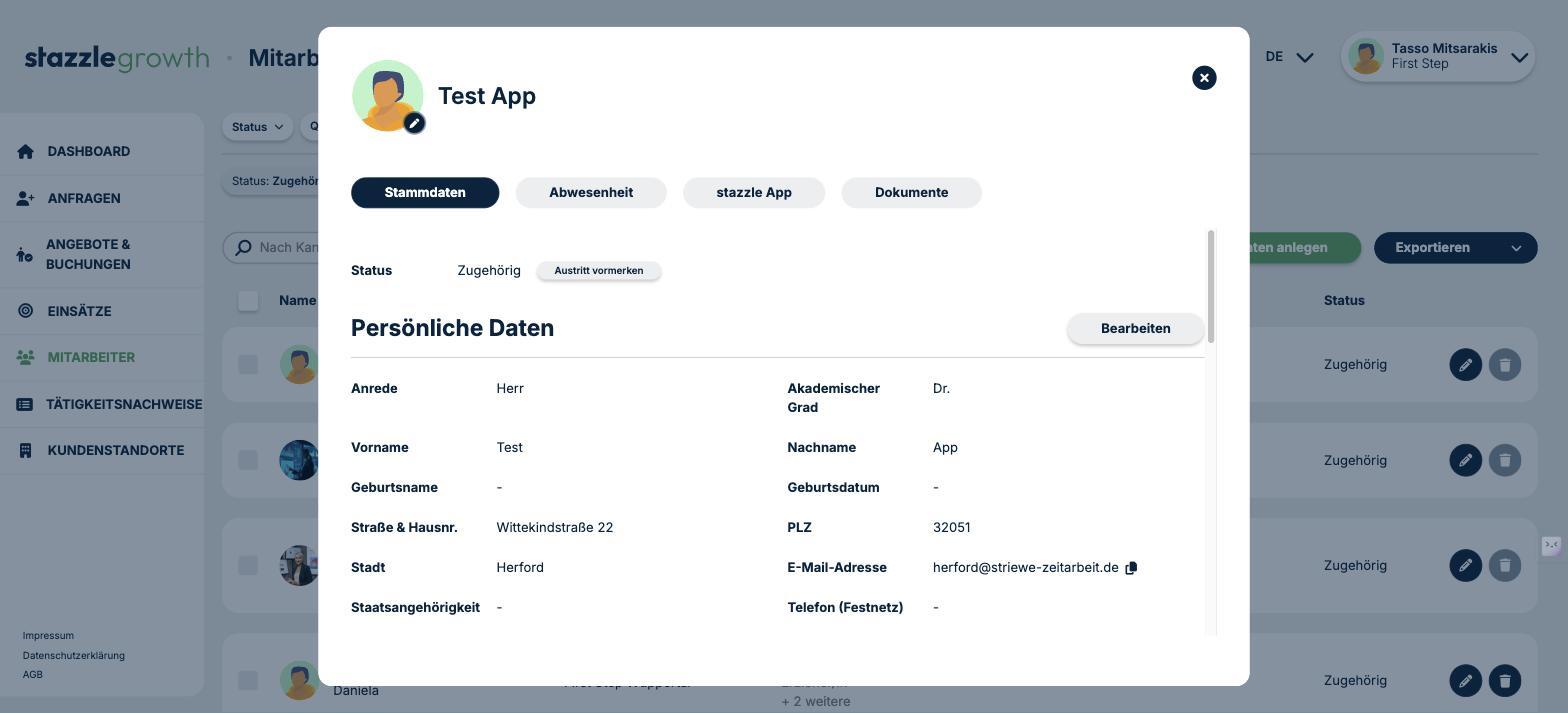Copy the e-mail address with copy icon
1568x713 pixels.
coord(1131,568)
